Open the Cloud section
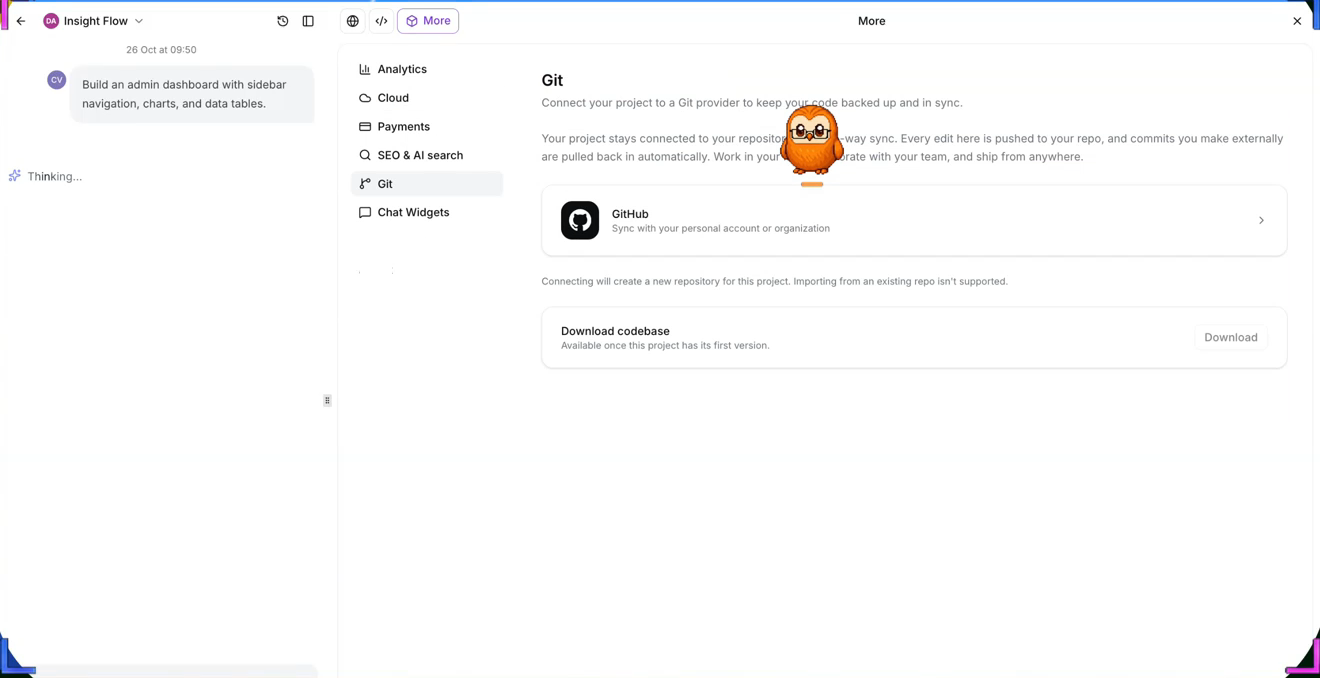This screenshot has width=1320, height=678. coord(427,98)
